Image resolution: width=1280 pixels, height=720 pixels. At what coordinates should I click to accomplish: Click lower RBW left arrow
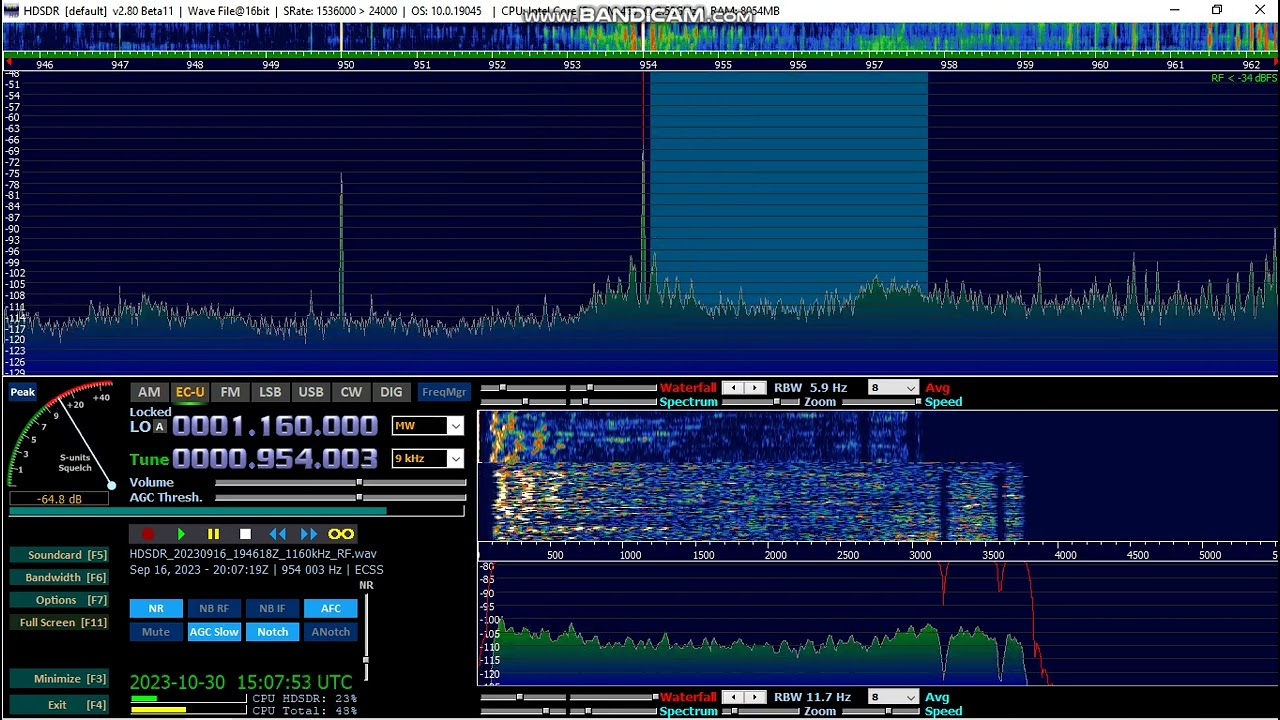(x=734, y=697)
